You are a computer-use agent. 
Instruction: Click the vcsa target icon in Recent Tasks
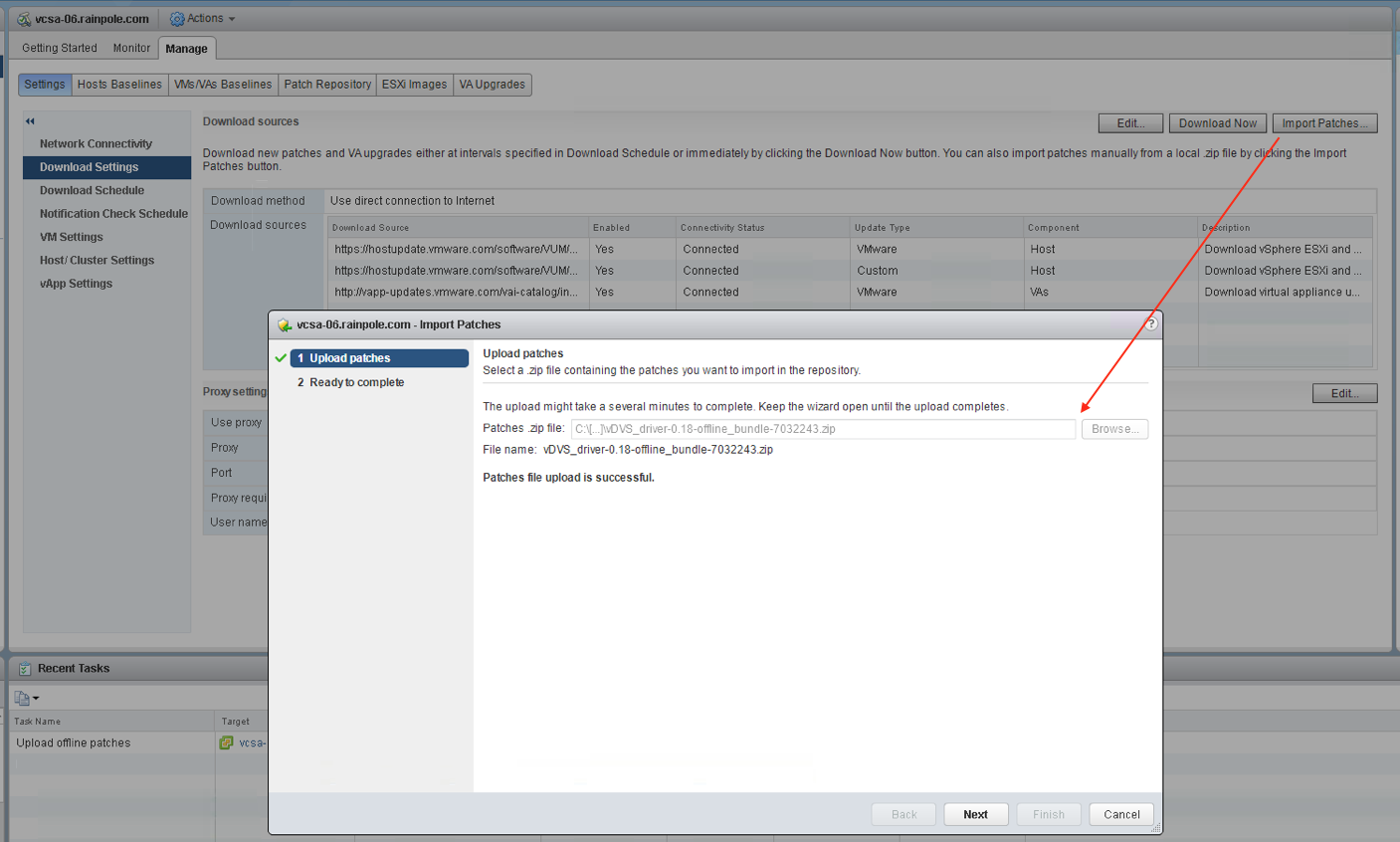tap(227, 742)
